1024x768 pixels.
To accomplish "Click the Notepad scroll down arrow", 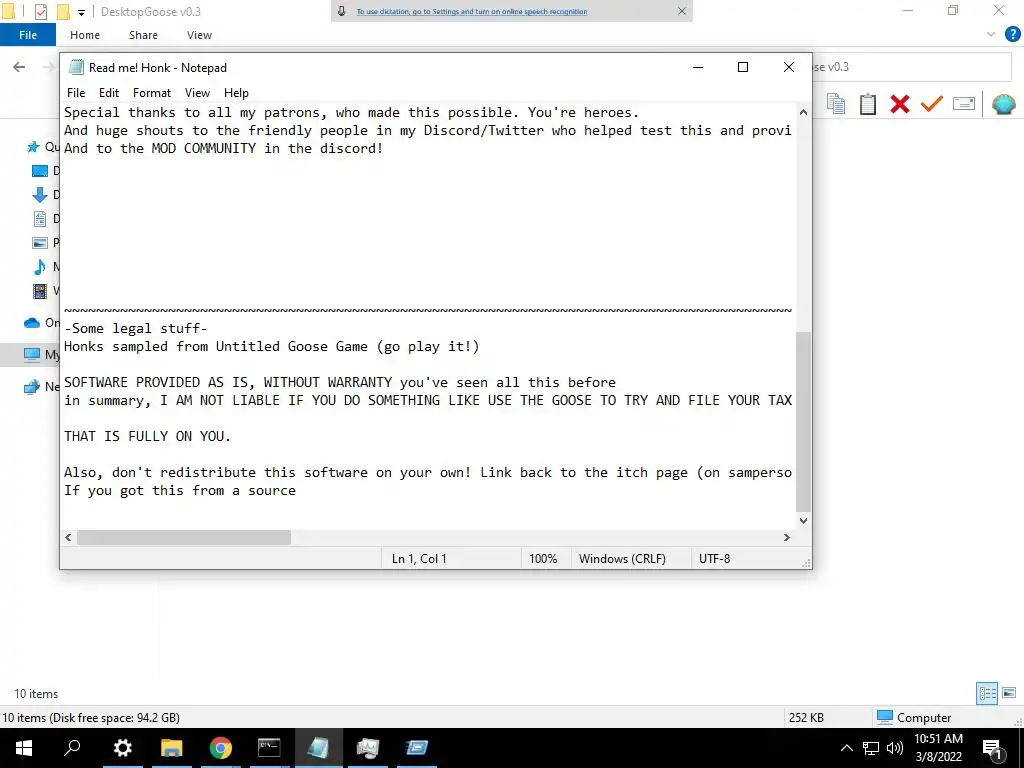I will coord(803,520).
